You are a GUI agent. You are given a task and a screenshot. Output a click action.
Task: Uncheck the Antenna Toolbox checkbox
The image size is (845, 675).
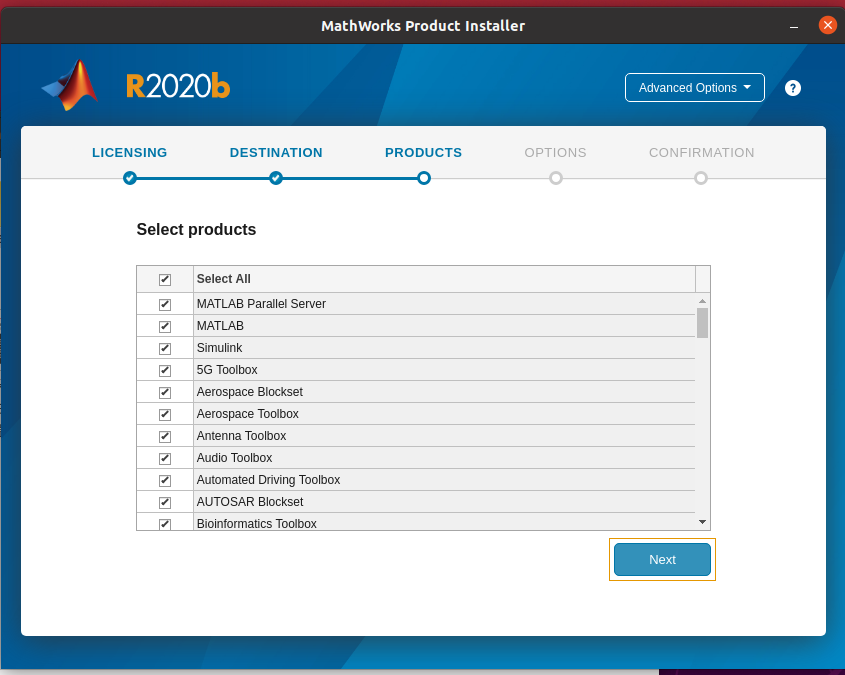165,436
